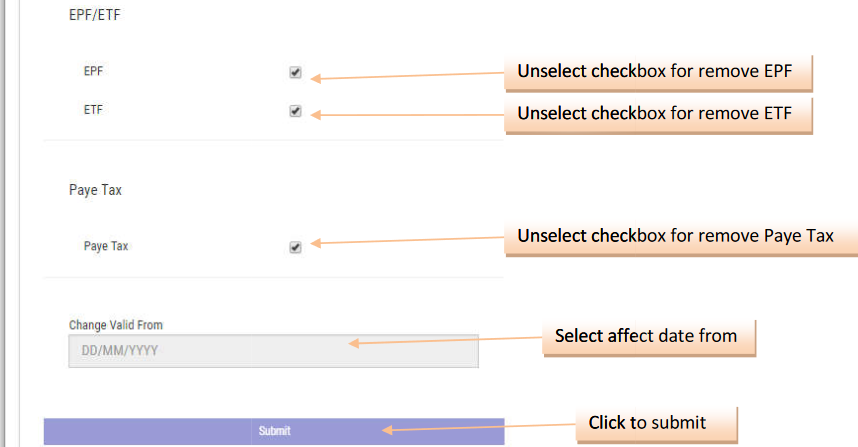Toggle the Paye Tax checkbox
The width and height of the screenshot is (858, 447).
[x=295, y=247]
